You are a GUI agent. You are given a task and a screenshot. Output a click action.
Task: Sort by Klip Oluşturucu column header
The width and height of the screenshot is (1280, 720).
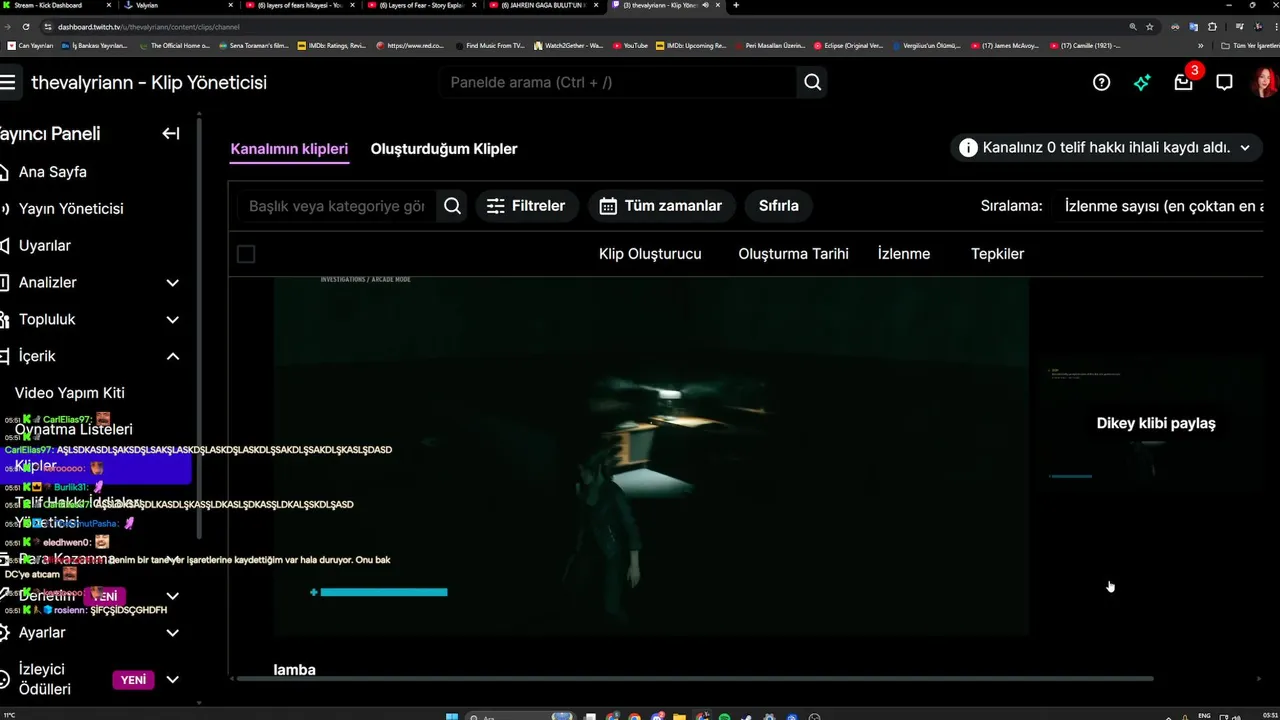650,254
